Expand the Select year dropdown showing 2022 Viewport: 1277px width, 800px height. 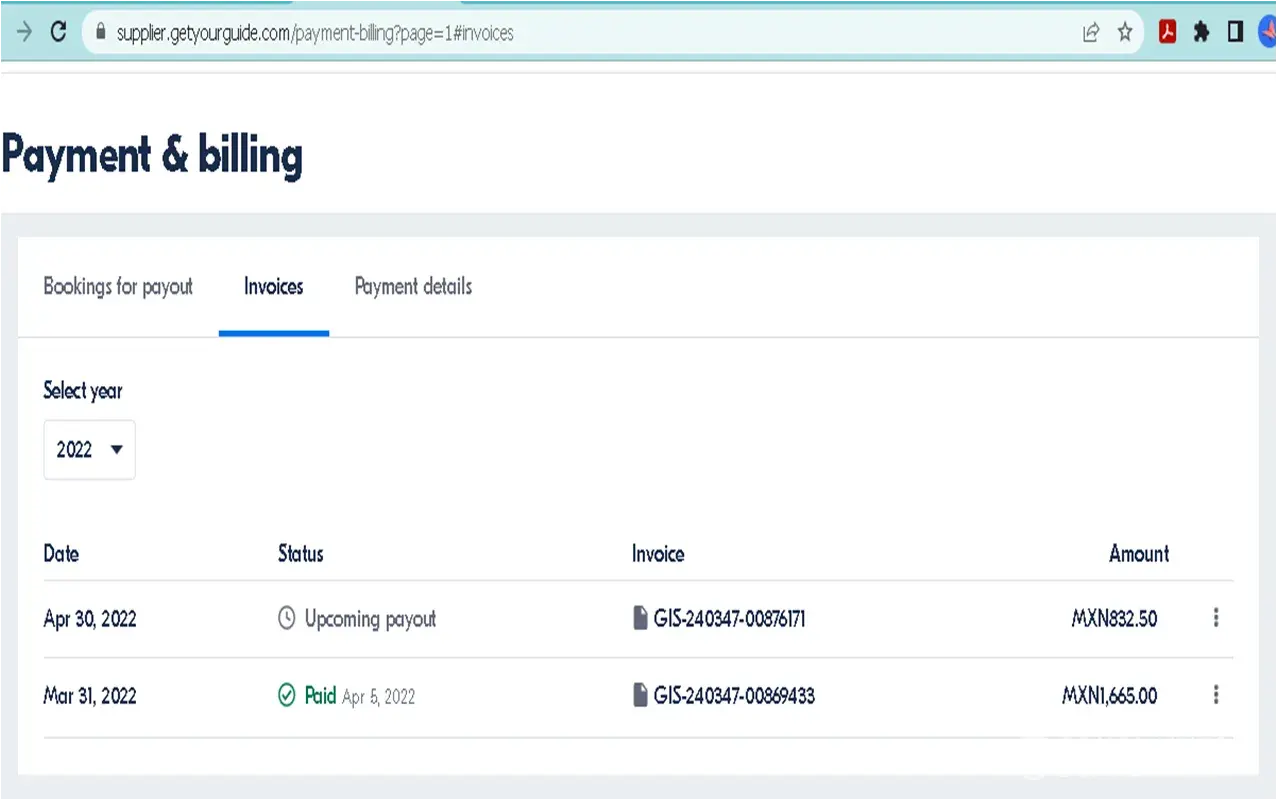coord(89,450)
